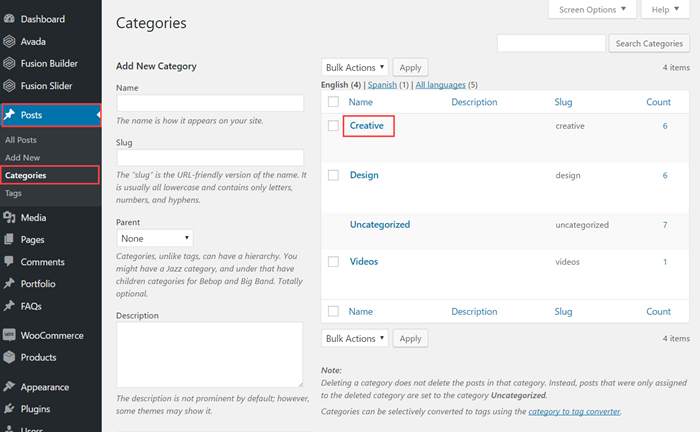Open All Posts submenu item
The height and width of the screenshot is (432, 700).
coord(21,140)
